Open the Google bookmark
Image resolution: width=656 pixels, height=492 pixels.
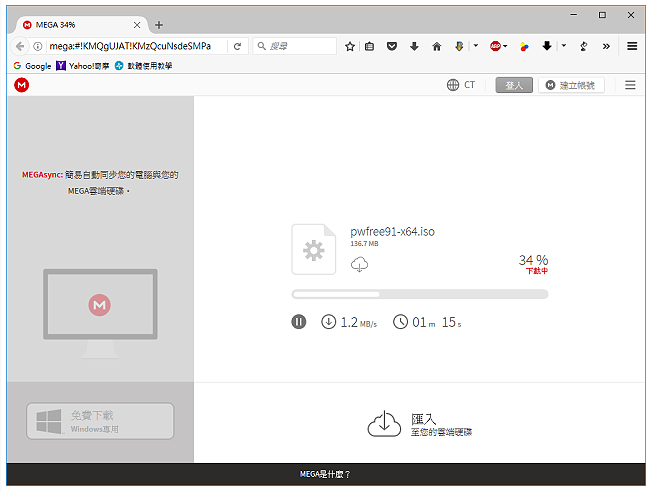(32, 66)
